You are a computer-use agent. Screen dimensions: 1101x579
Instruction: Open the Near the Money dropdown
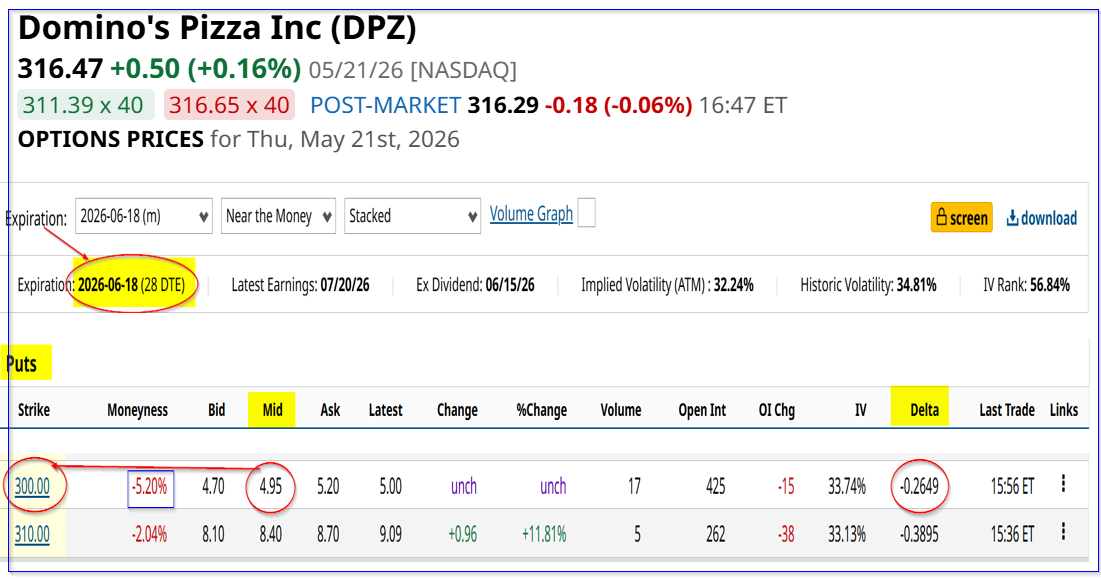point(278,216)
